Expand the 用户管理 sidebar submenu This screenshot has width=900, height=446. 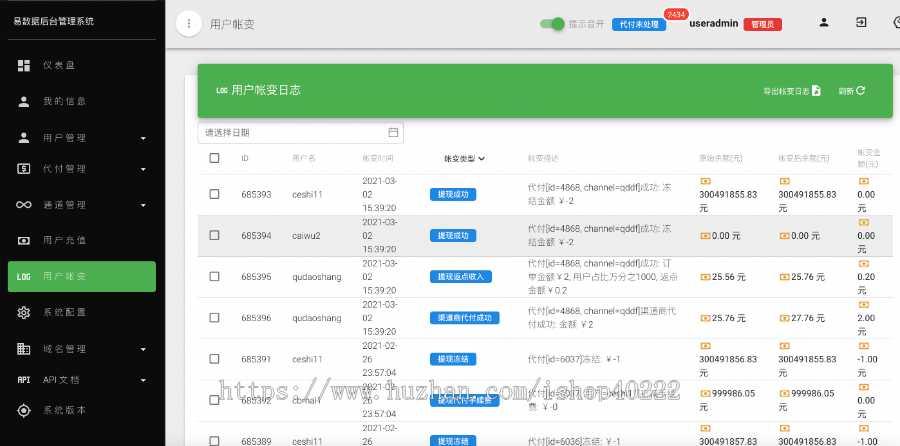point(142,138)
